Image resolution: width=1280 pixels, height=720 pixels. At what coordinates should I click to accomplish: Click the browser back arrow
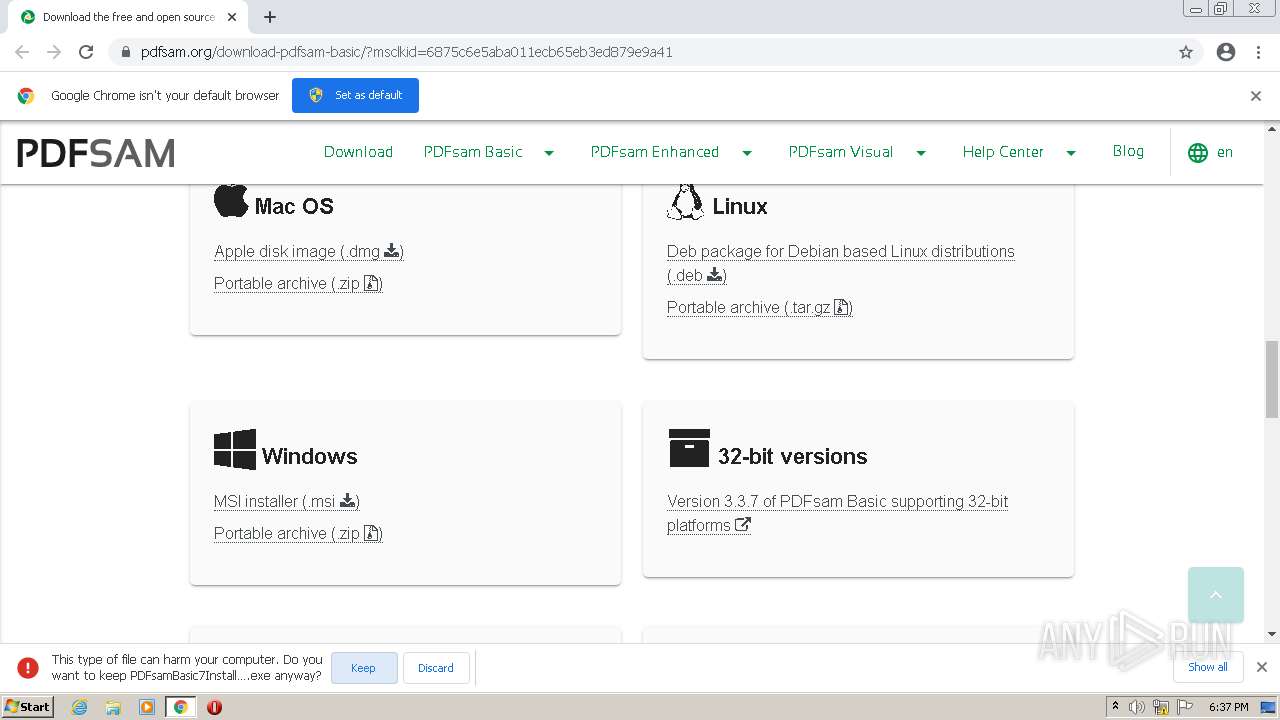click(22, 52)
